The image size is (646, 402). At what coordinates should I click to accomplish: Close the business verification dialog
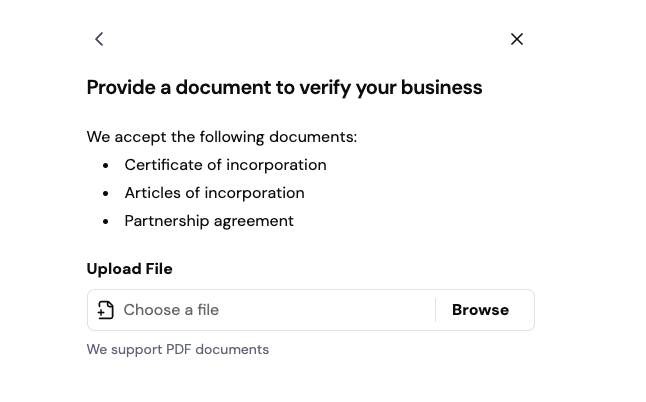[x=517, y=39]
